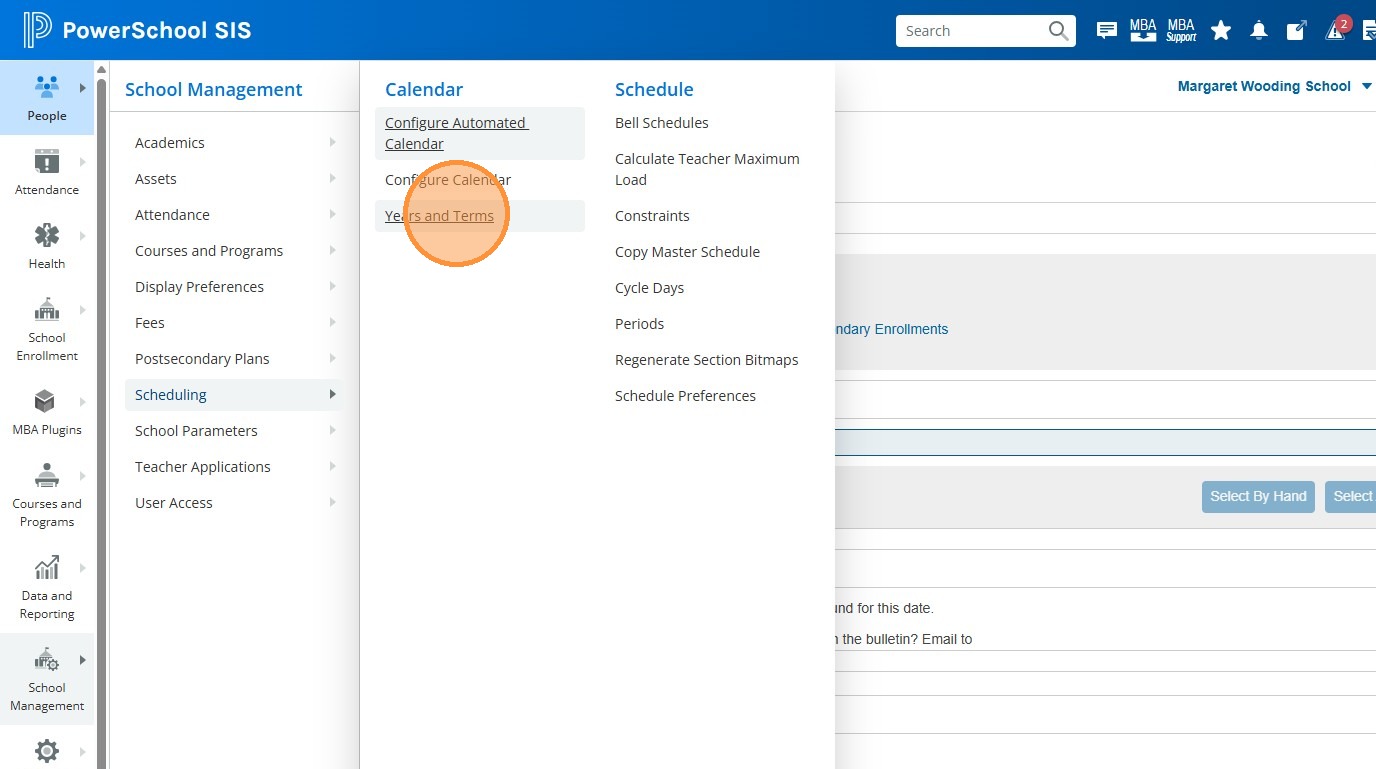Open the Constraints link
1376x769 pixels.
coord(652,216)
